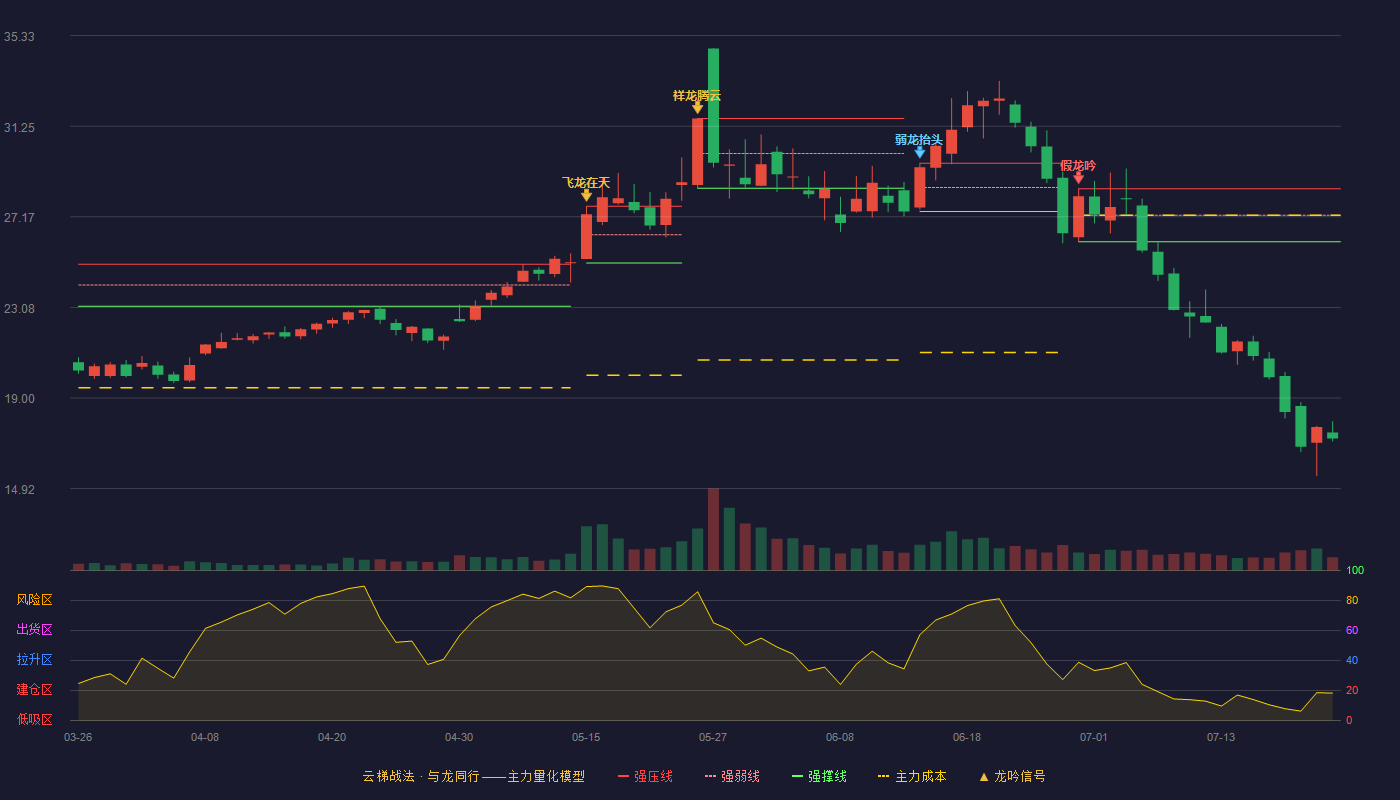
Task: Click the red 假龙吟 signal arrow marker
Action: (1078, 178)
